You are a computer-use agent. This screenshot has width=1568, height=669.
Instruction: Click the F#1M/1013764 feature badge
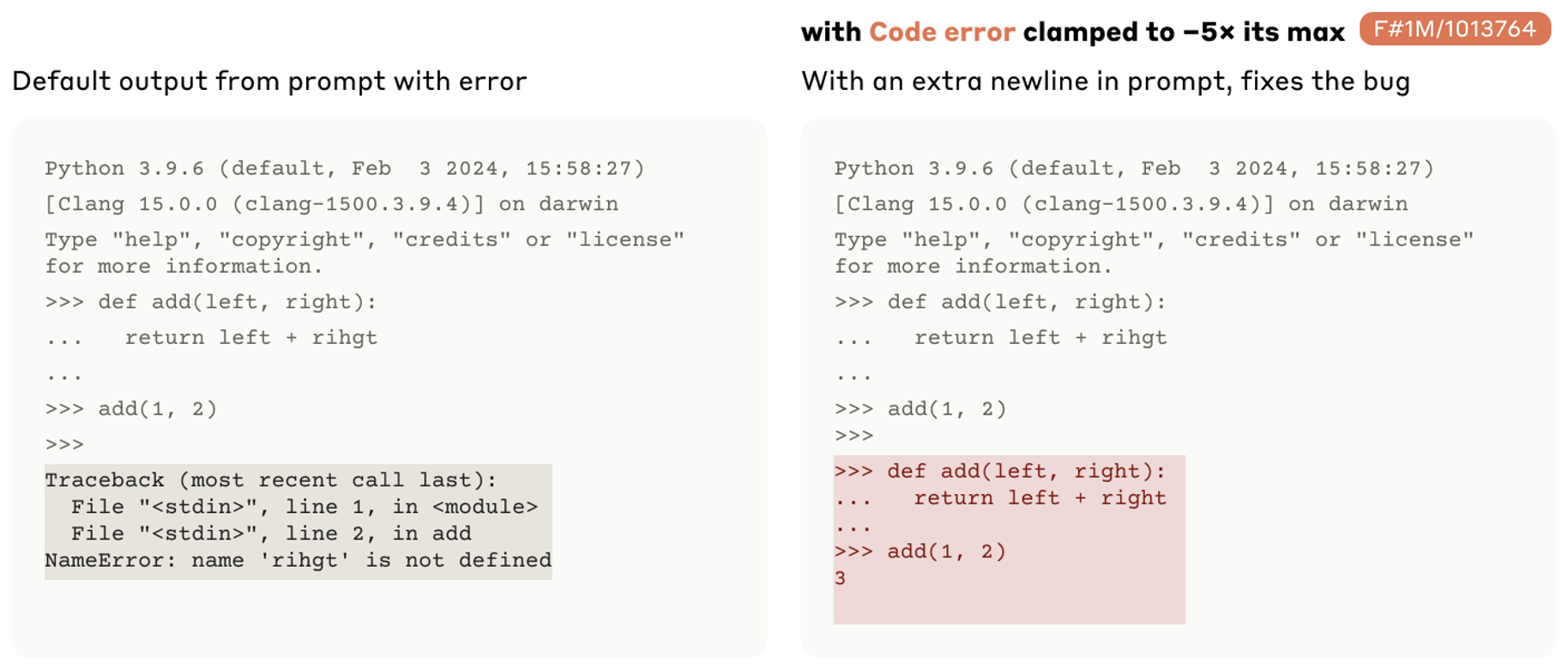point(1454,29)
